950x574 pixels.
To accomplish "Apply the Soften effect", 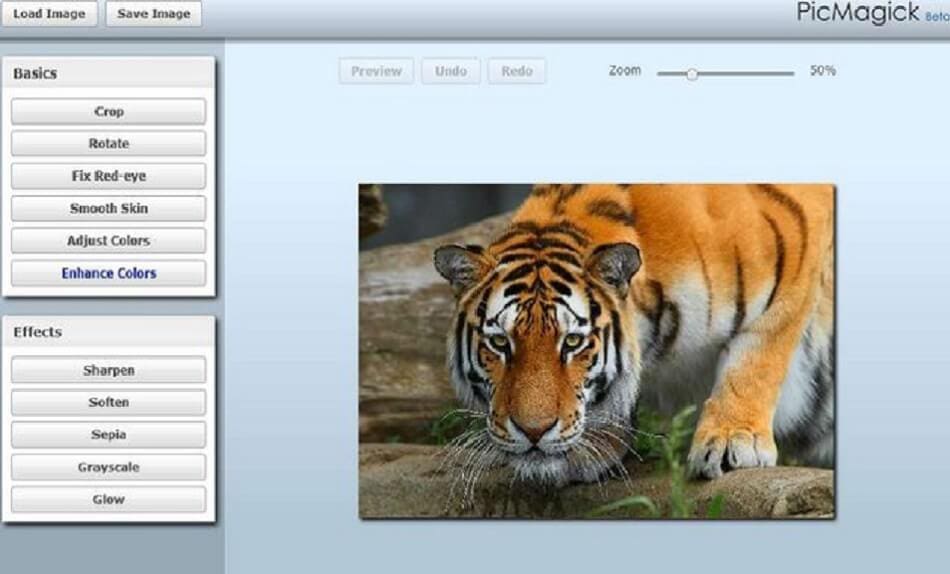I will (x=108, y=403).
